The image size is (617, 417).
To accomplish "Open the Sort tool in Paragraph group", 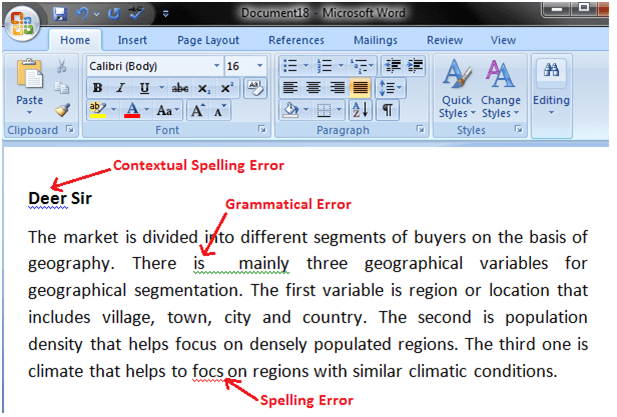I will pyautogui.click(x=359, y=110).
